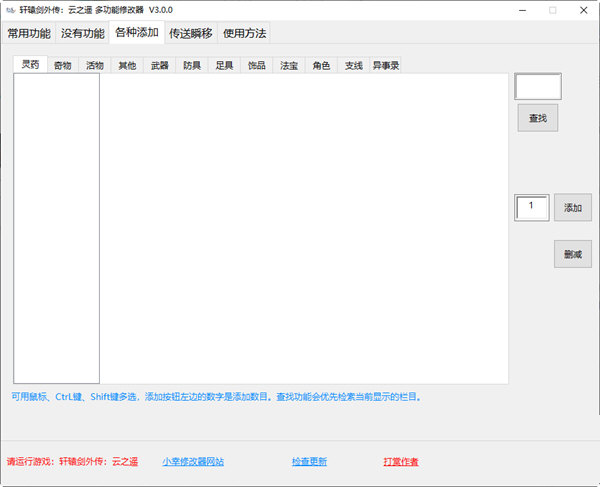Open the 防具 sub-tab

tap(192, 65)
